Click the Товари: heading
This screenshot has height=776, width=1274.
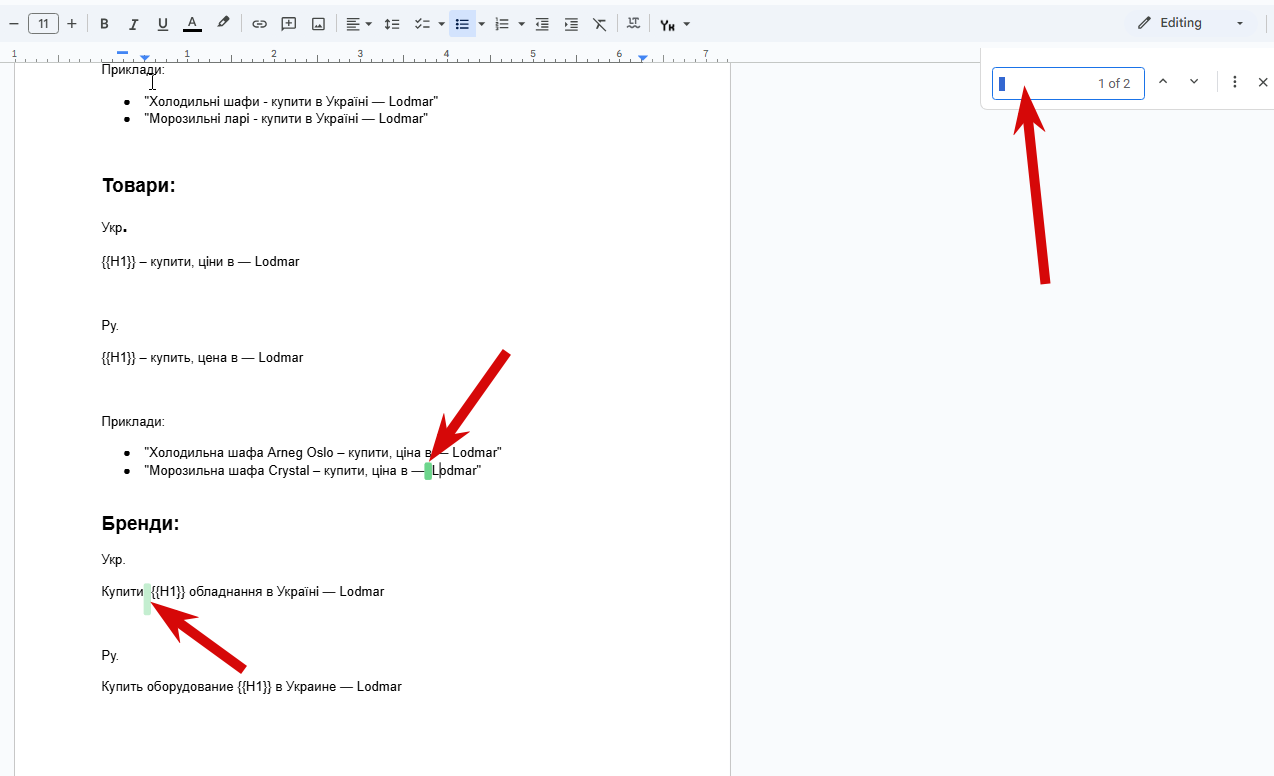pos(139,185)
